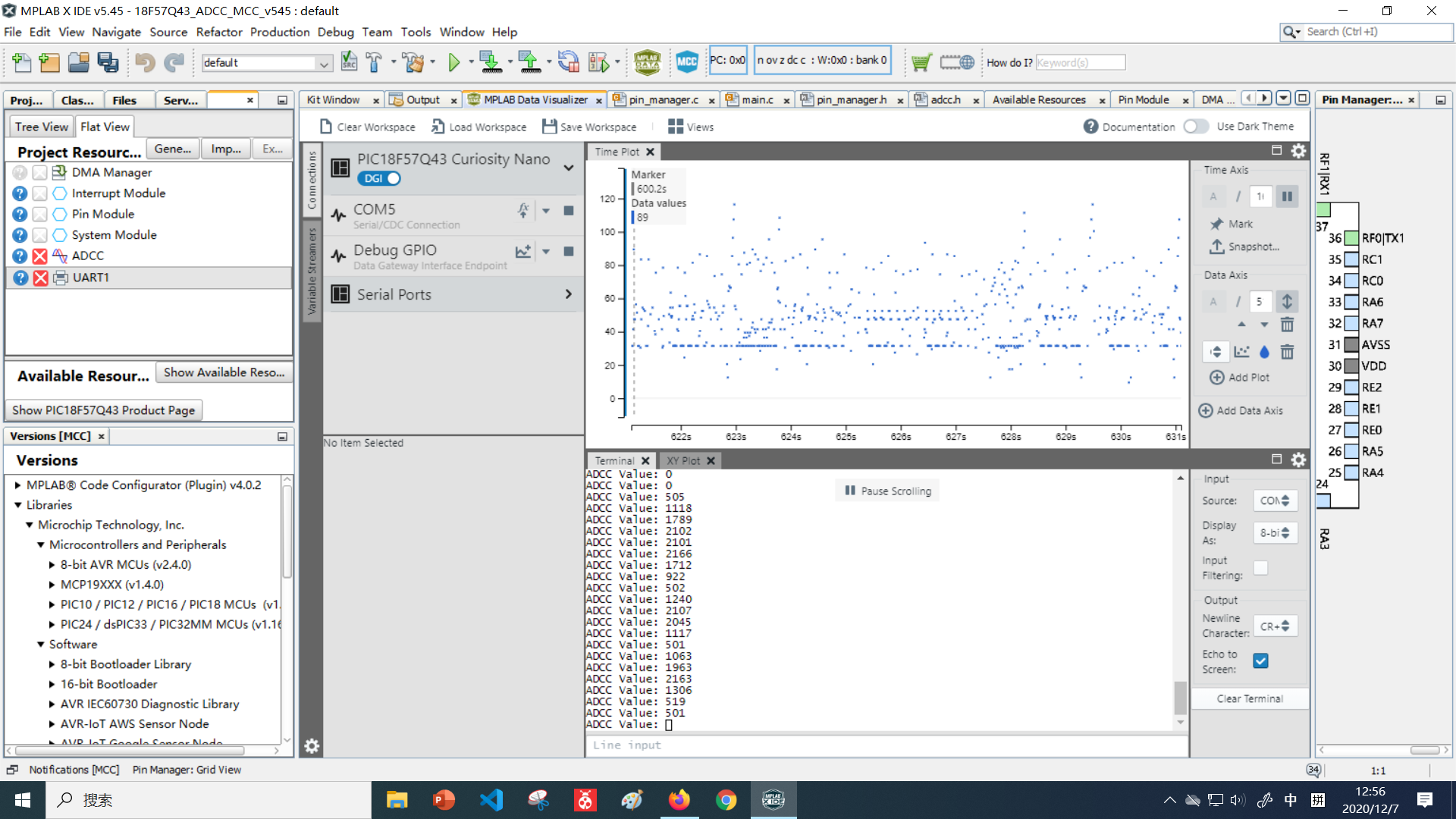1456x819 pixels.
Task: Click the Clear Terminal button
Action: coord(1250,698)
